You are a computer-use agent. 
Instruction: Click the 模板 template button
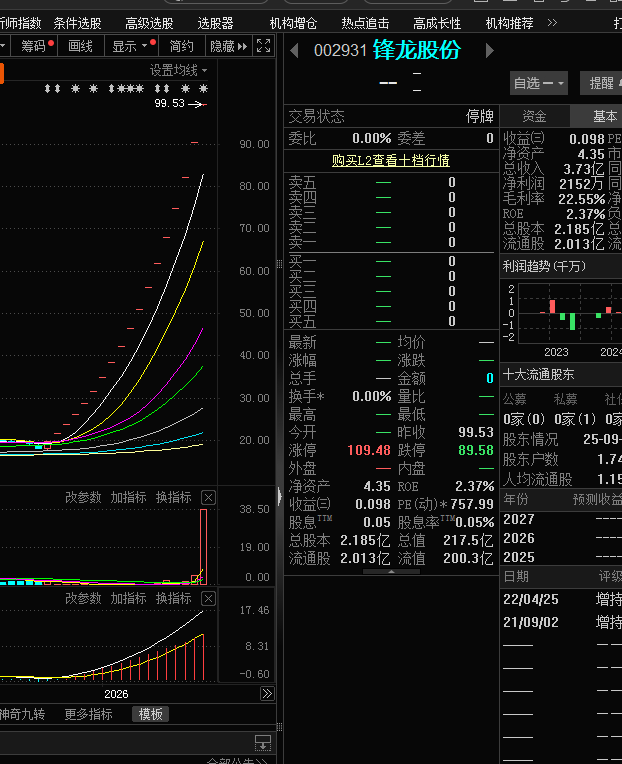click(x=151, y=714)
